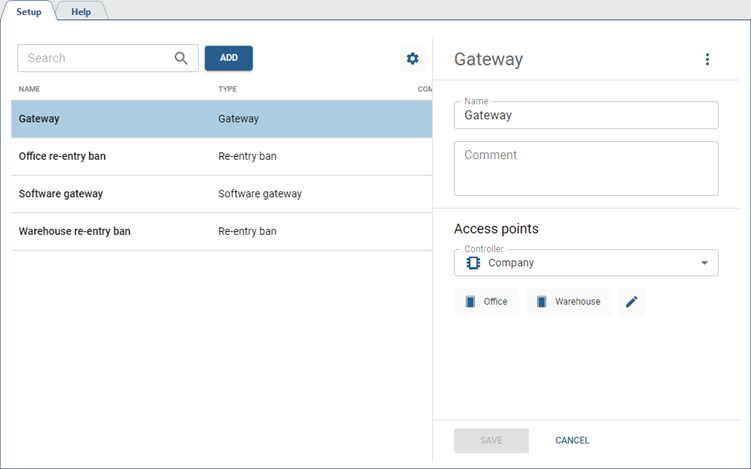Image resolution: width=751 pixels, height=469 pixels.
Task: Click the controller chip icon beside Company
Action: click(474, 263)
